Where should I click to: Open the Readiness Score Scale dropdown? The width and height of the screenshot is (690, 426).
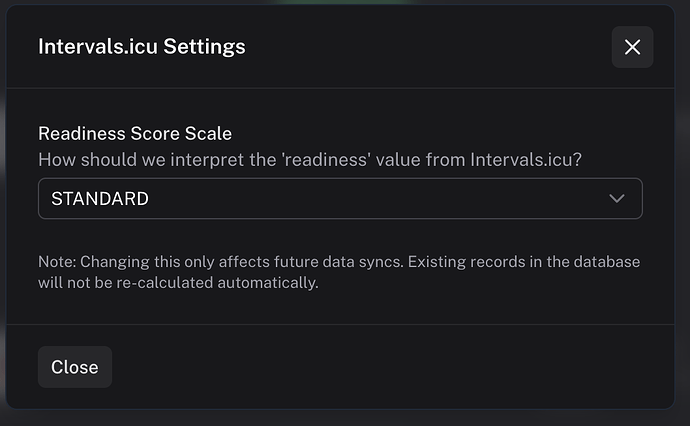click(340, 198)
